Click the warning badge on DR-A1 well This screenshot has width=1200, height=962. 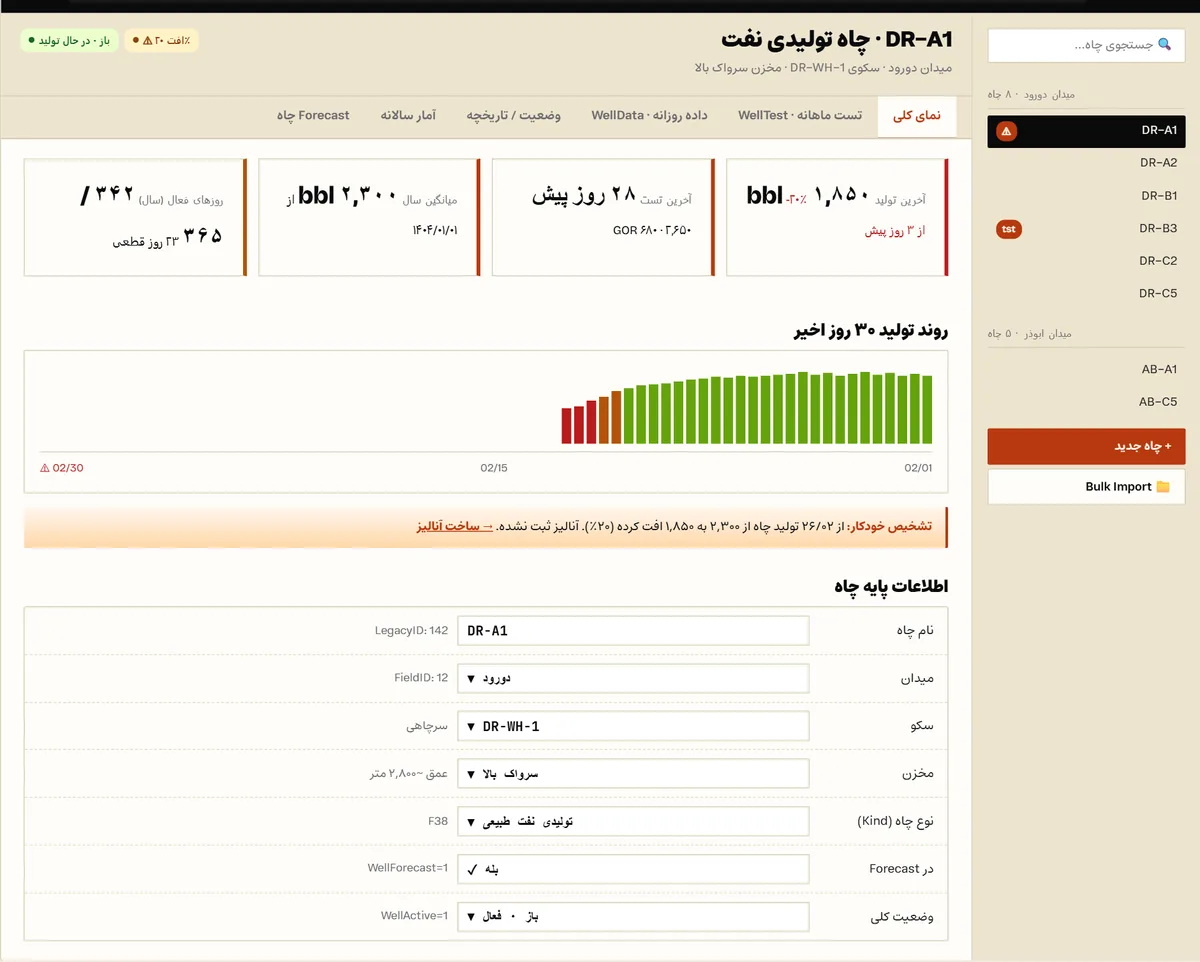pos(1007,131)
